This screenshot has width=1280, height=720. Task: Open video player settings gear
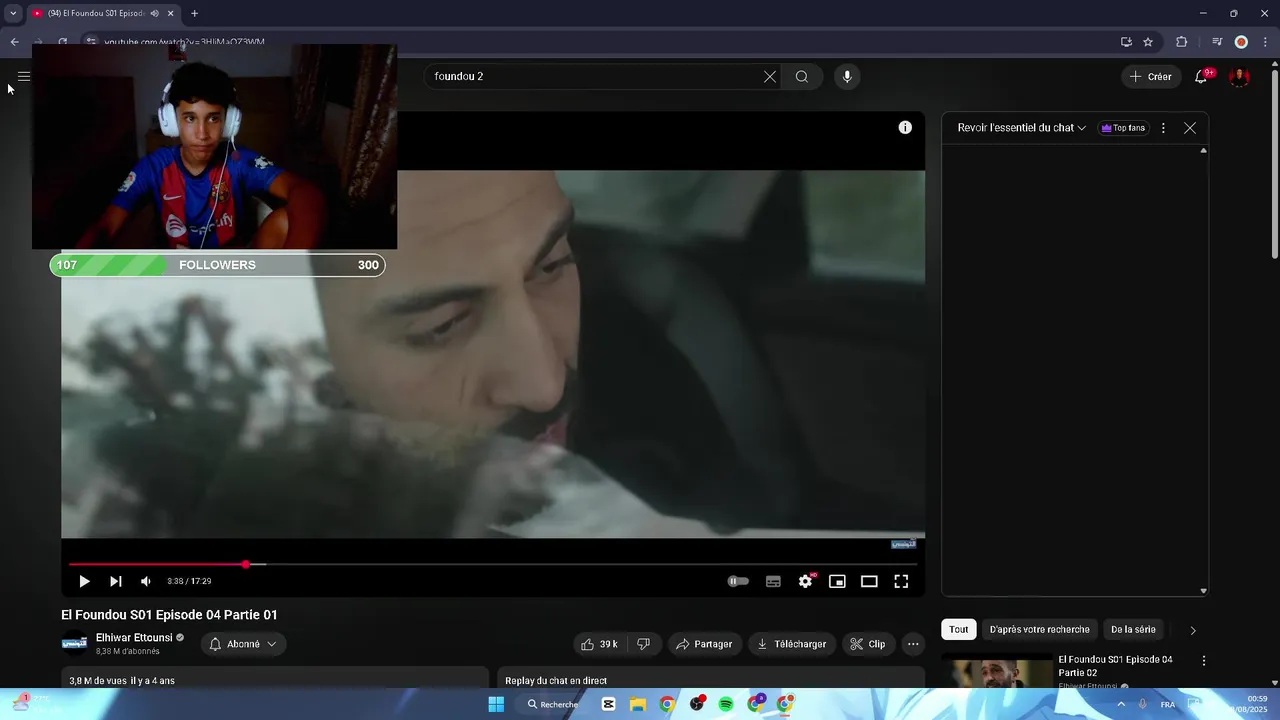click(805, 581)
